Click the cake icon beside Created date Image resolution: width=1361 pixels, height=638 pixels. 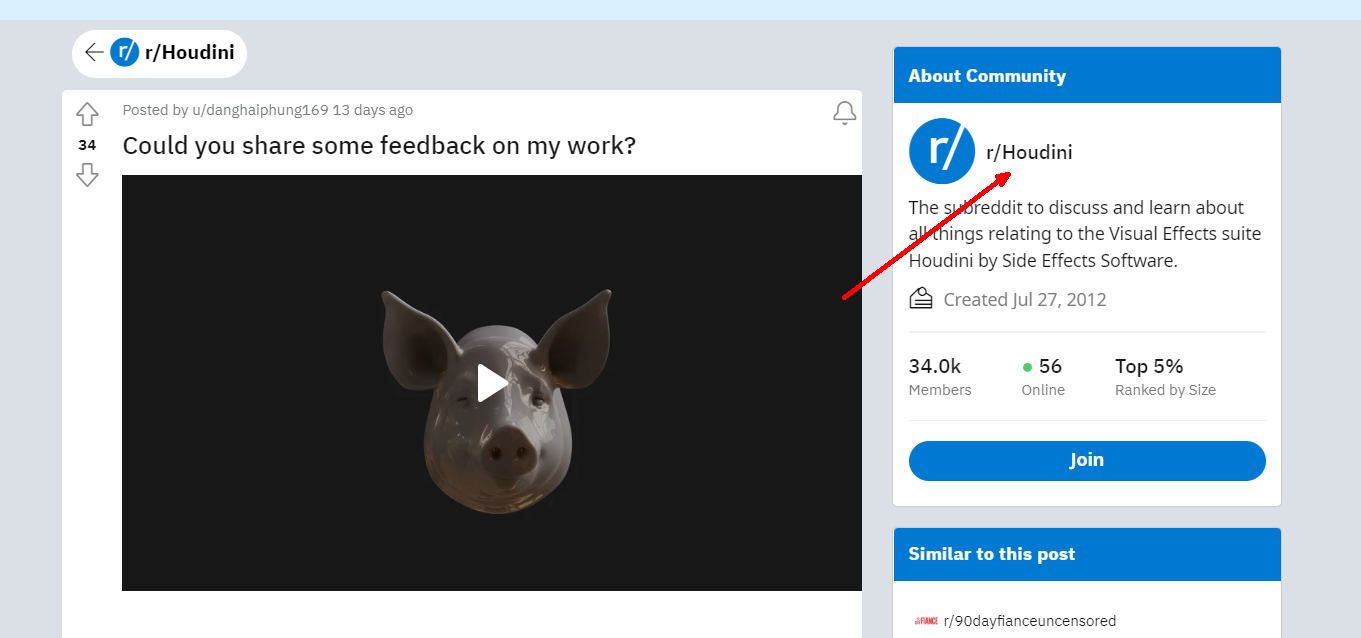click(x=921, y=298)
